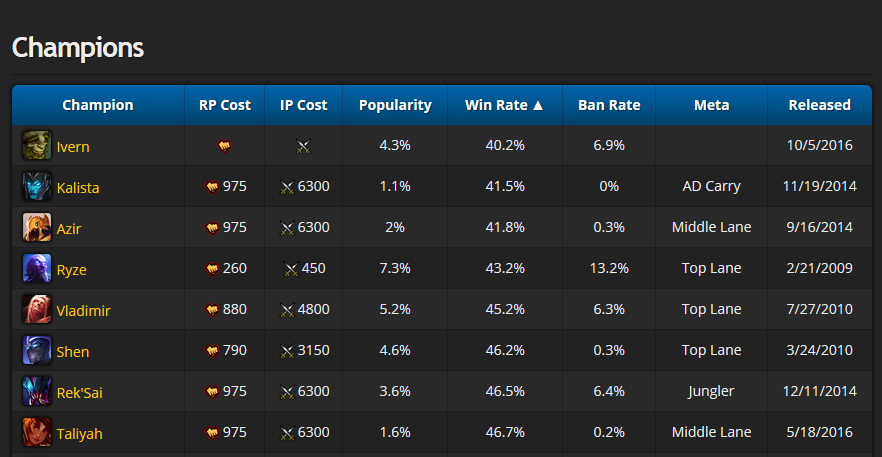Click the RP fist icon in Rek'Sai's row

coord(212,393)
